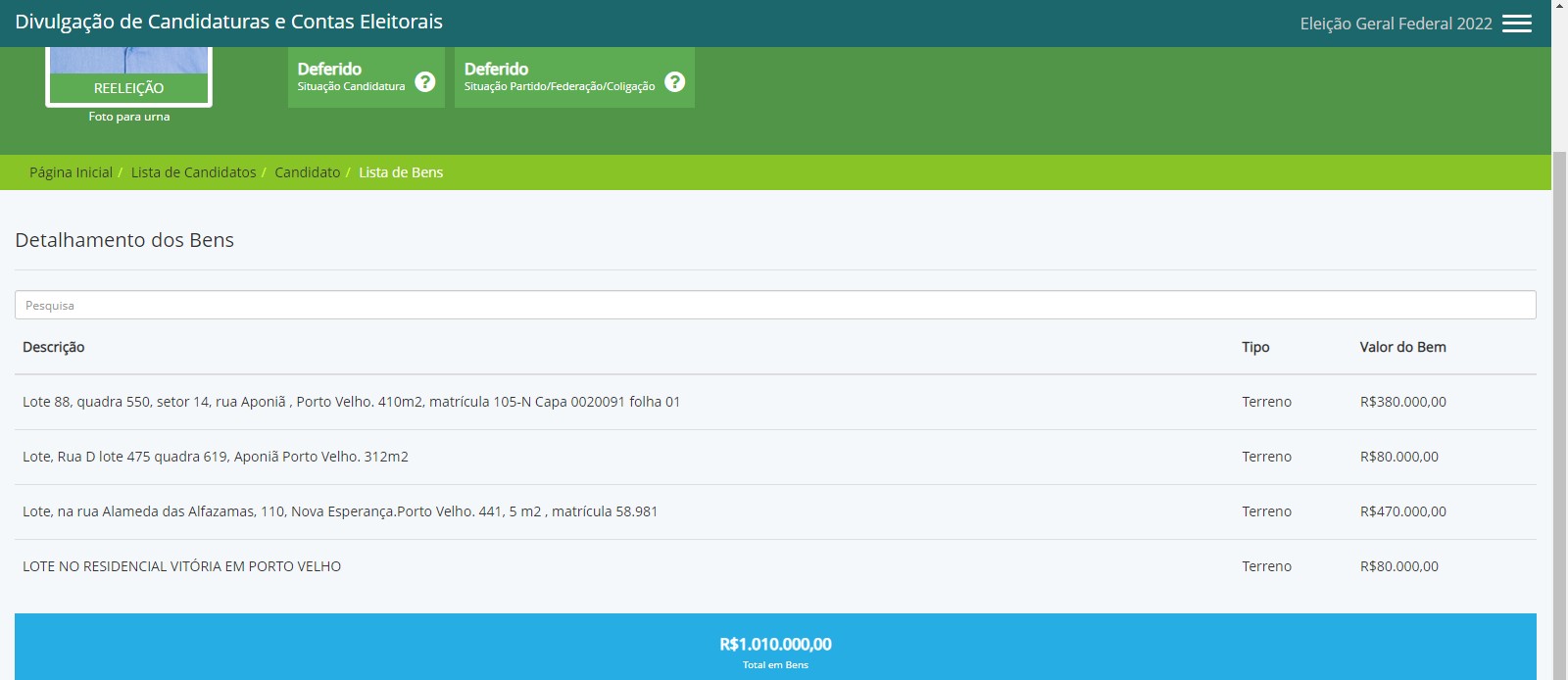Click the vertical page scrollbar

click(x=1559, y=392)
